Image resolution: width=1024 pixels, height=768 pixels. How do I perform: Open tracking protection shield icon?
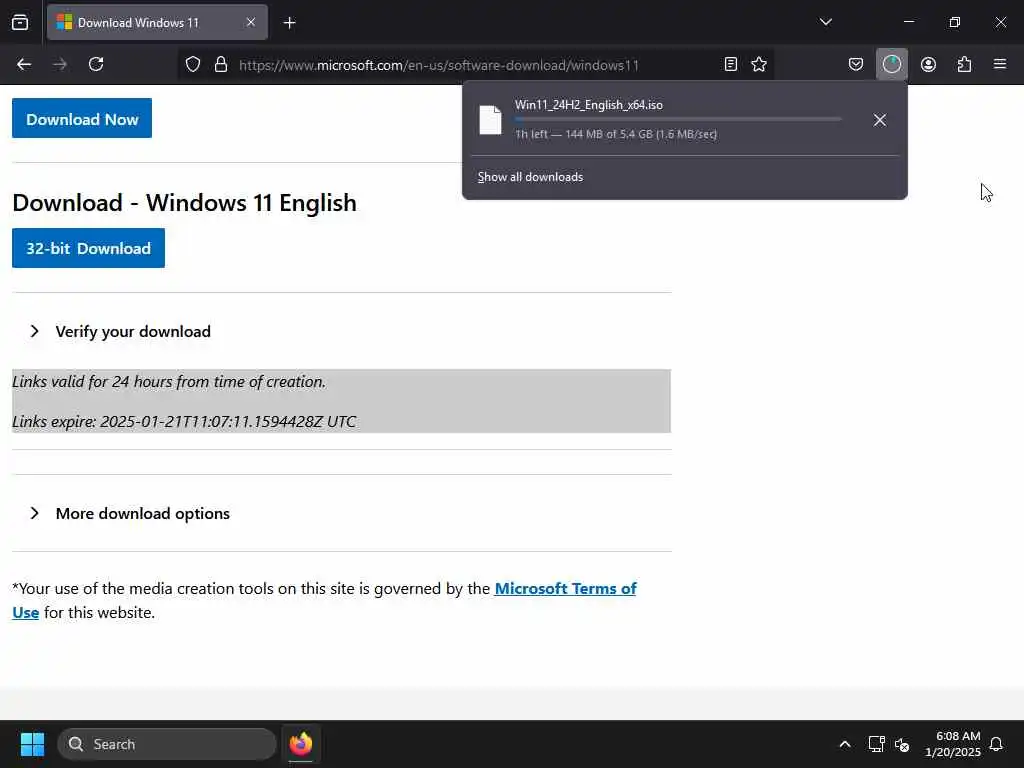(x=193, y=65)
